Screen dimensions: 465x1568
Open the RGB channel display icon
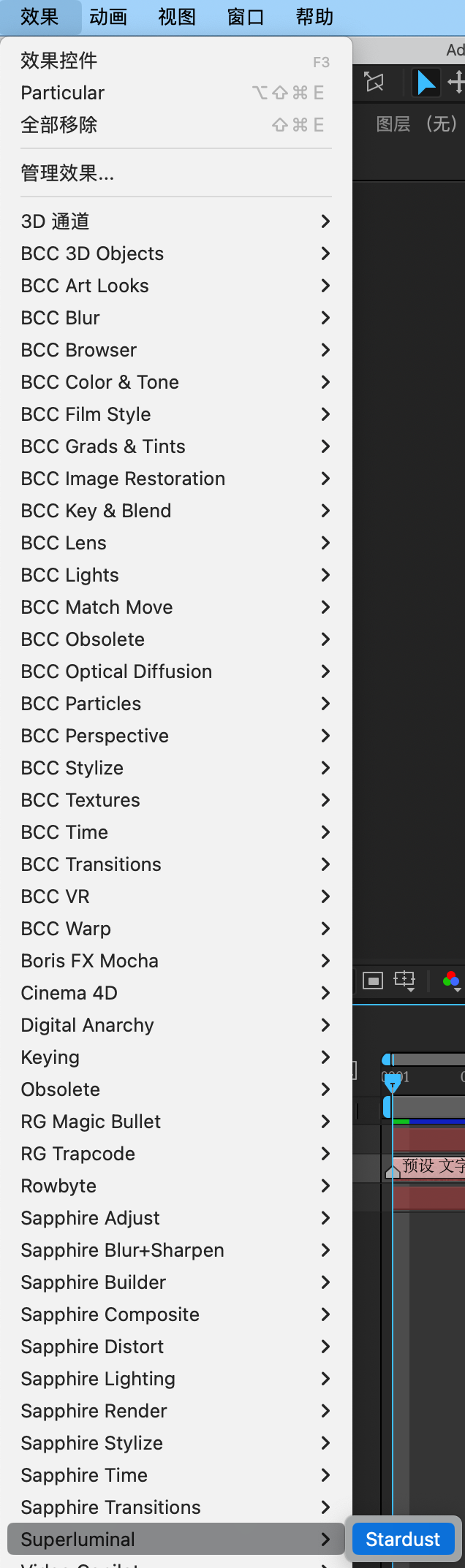coord(452,980)
